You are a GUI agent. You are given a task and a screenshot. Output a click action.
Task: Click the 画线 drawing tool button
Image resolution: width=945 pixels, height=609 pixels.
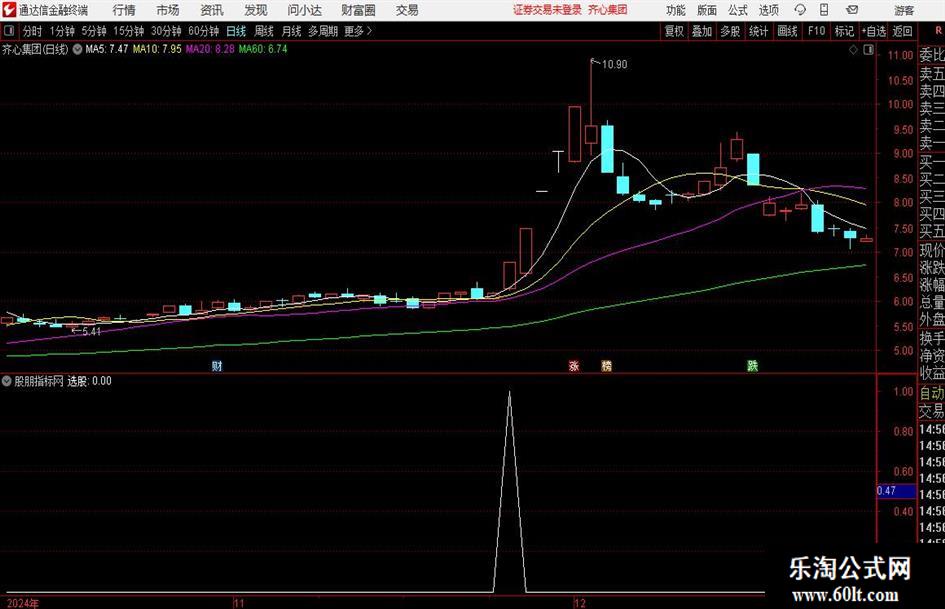pyautogui.click(x=788, y=31)
